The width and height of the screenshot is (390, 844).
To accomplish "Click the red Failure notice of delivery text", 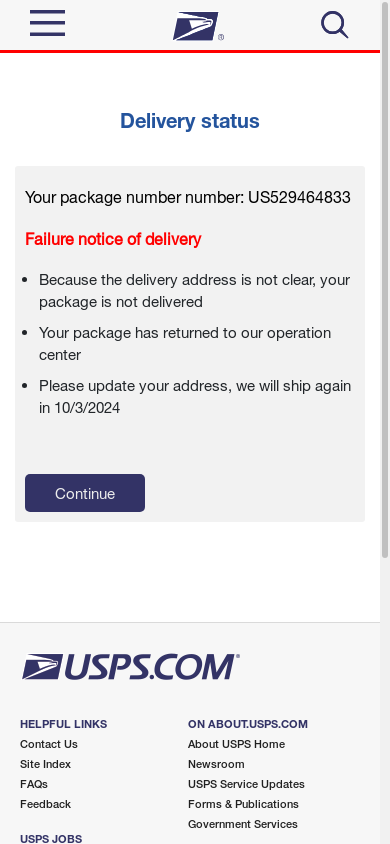I will pyautogui.click(x=113, y=239).
